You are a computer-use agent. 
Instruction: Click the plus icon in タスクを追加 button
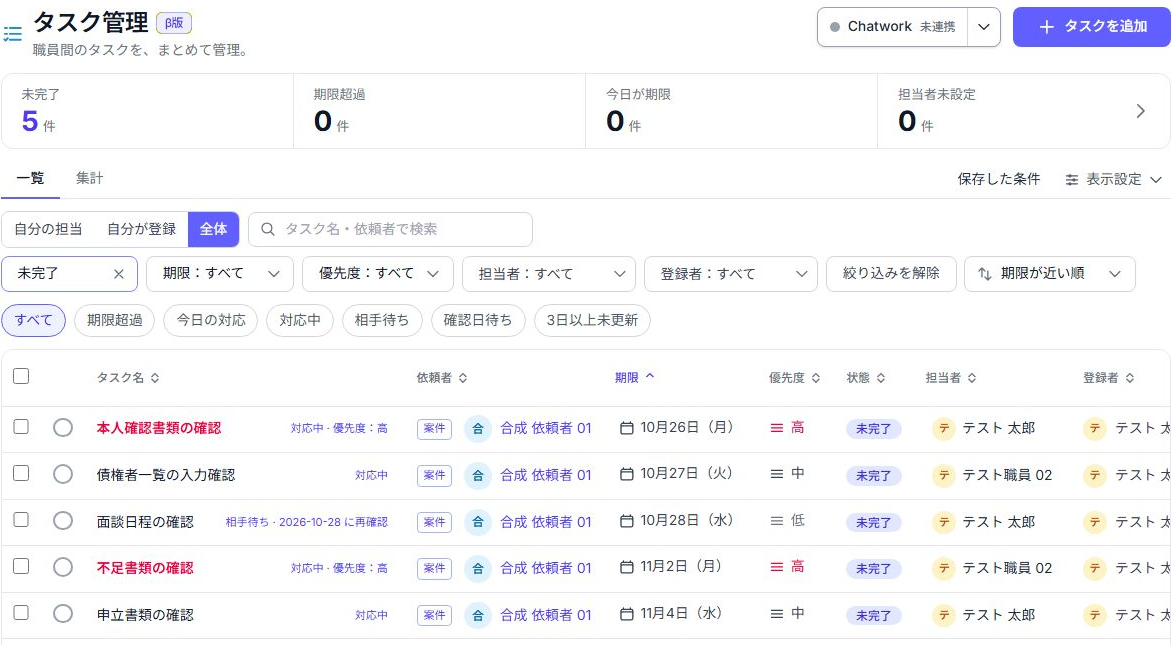1046,27
